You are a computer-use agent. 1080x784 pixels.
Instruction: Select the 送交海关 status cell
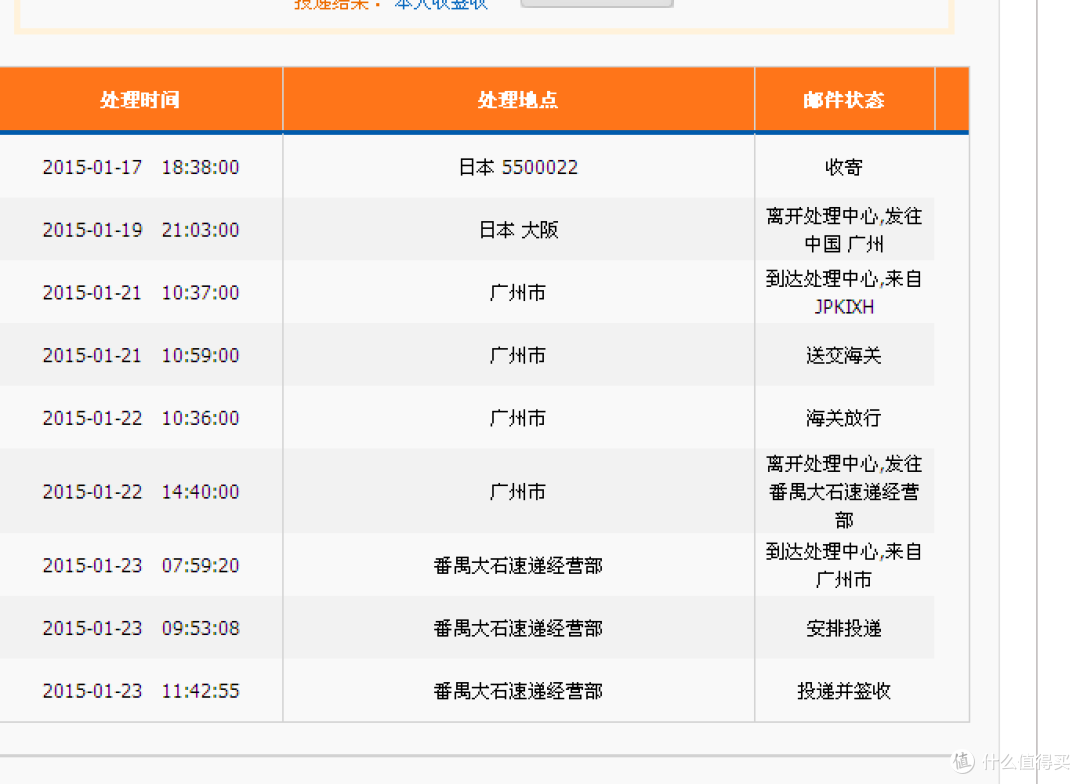(844, 355)
